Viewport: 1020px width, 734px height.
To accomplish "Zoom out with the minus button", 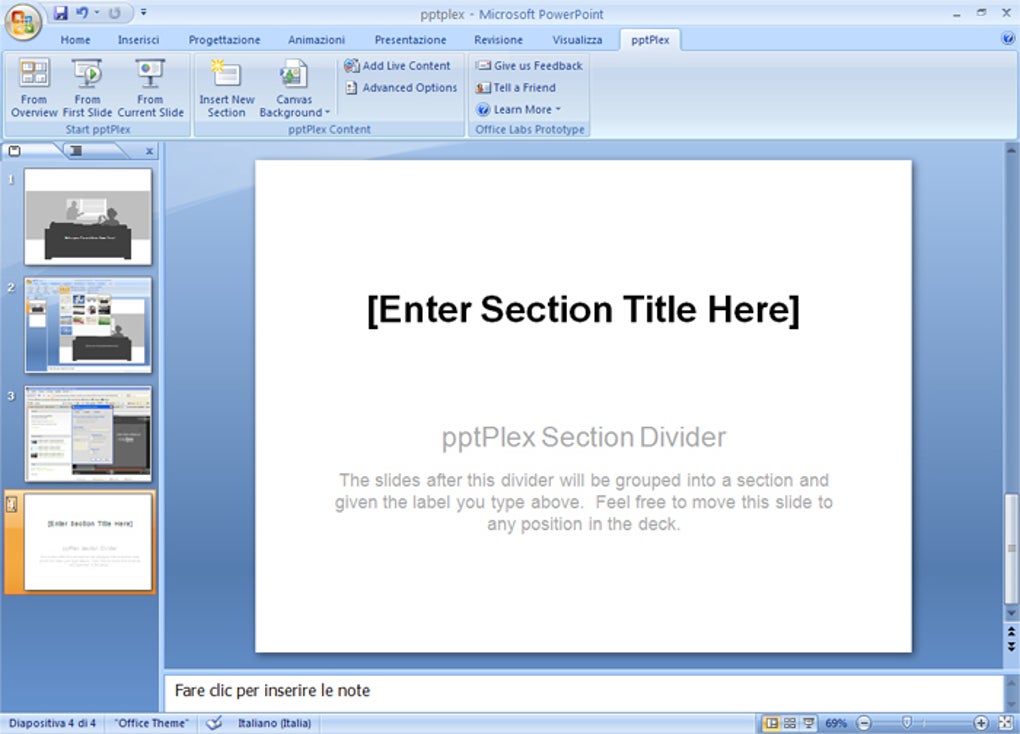I will [x=863, y=723].
